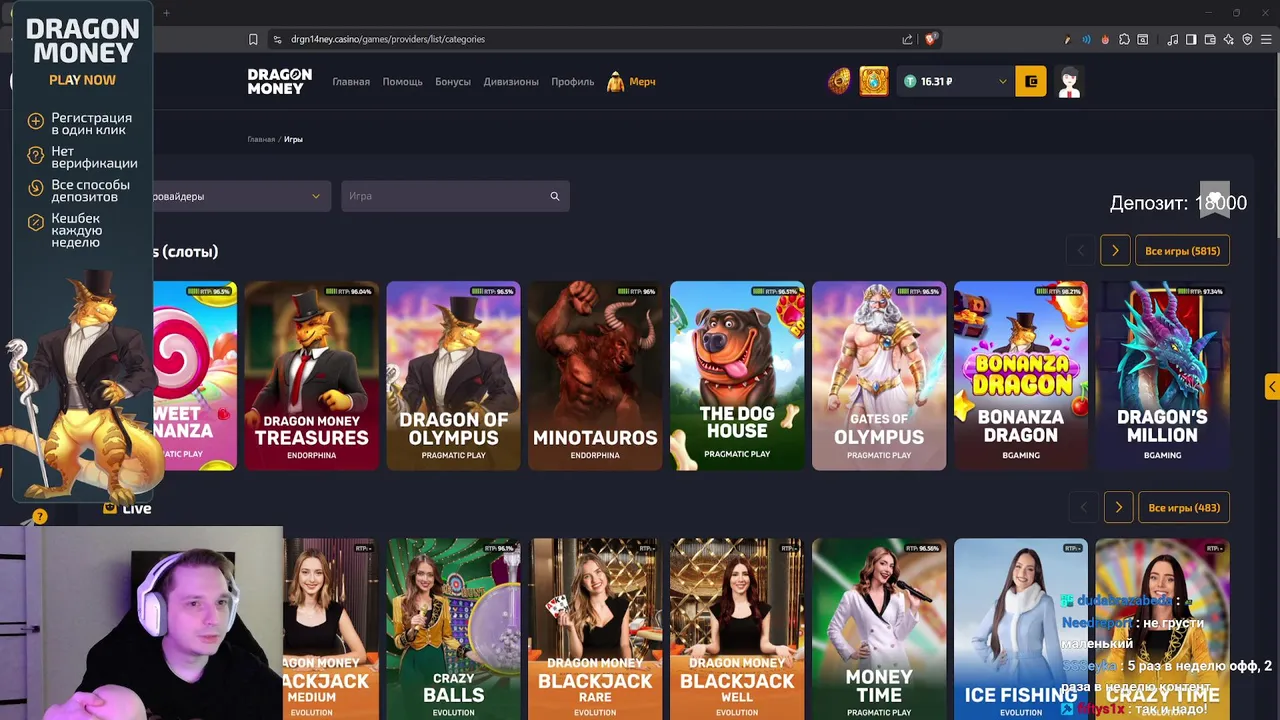The width and height of the screenshot is (1280, 720).
Task: Open the Мерч hoodie link
Action: (631, 81)
